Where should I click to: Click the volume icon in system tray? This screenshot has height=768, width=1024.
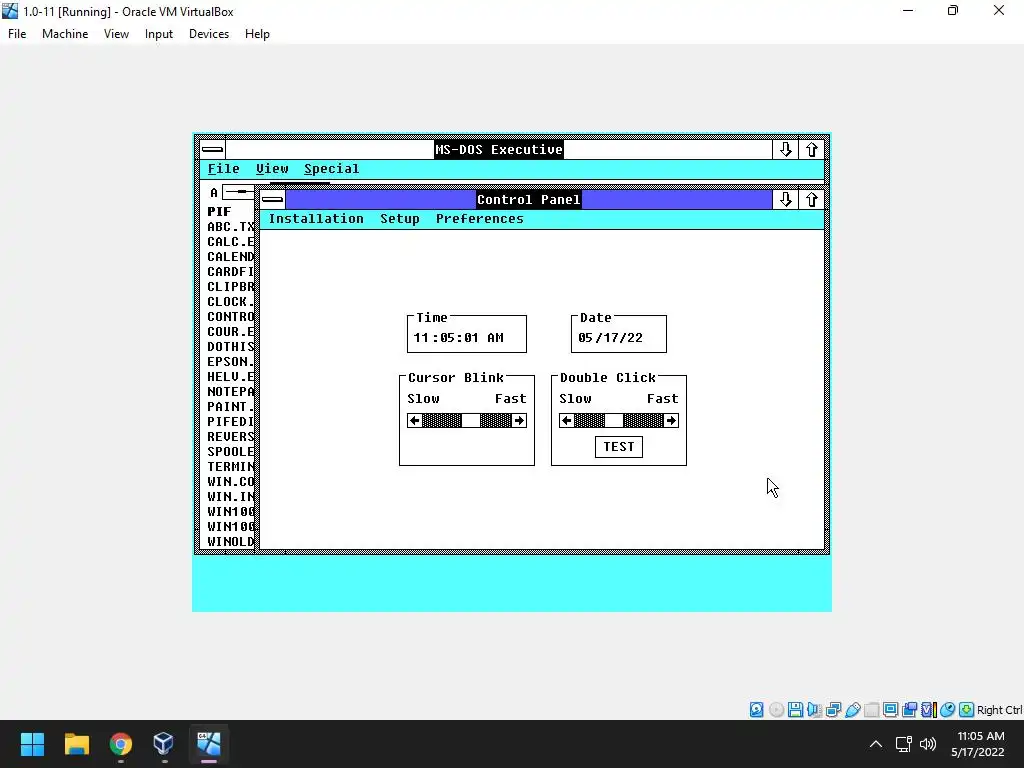[928, 744]
